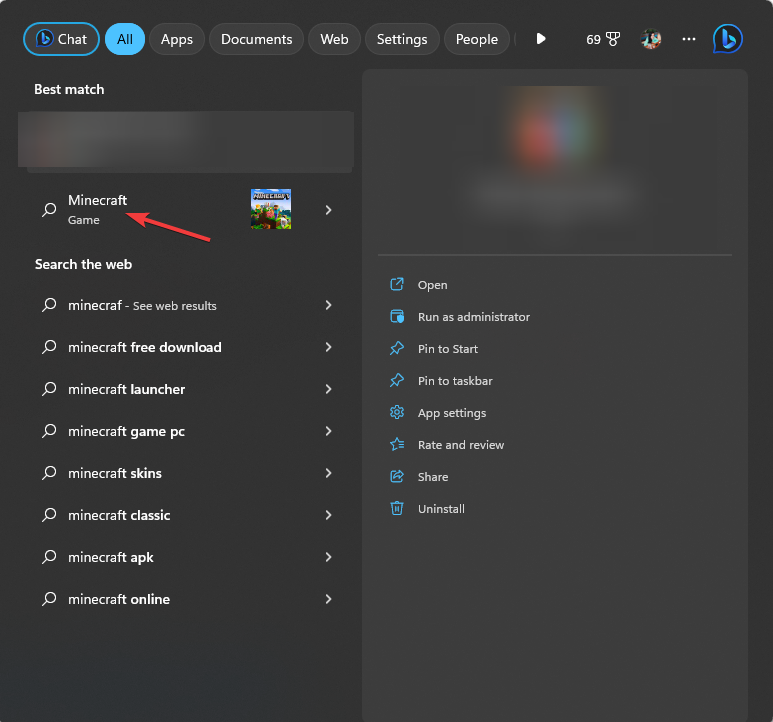Click the gear icon for App settings
This screenshot has height=722, width=773.
(x=397, y=412)
